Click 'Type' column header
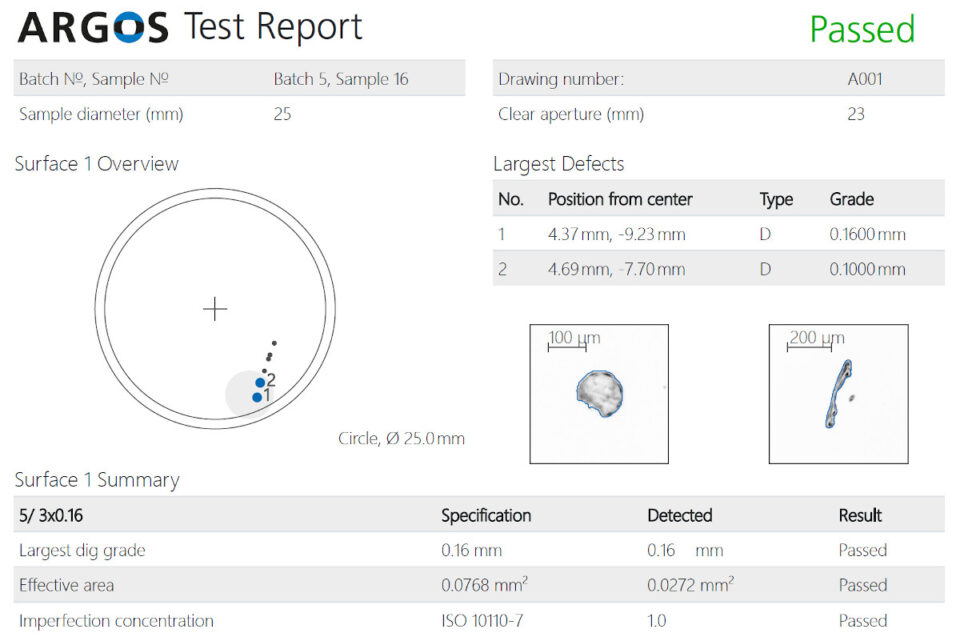 776,200
